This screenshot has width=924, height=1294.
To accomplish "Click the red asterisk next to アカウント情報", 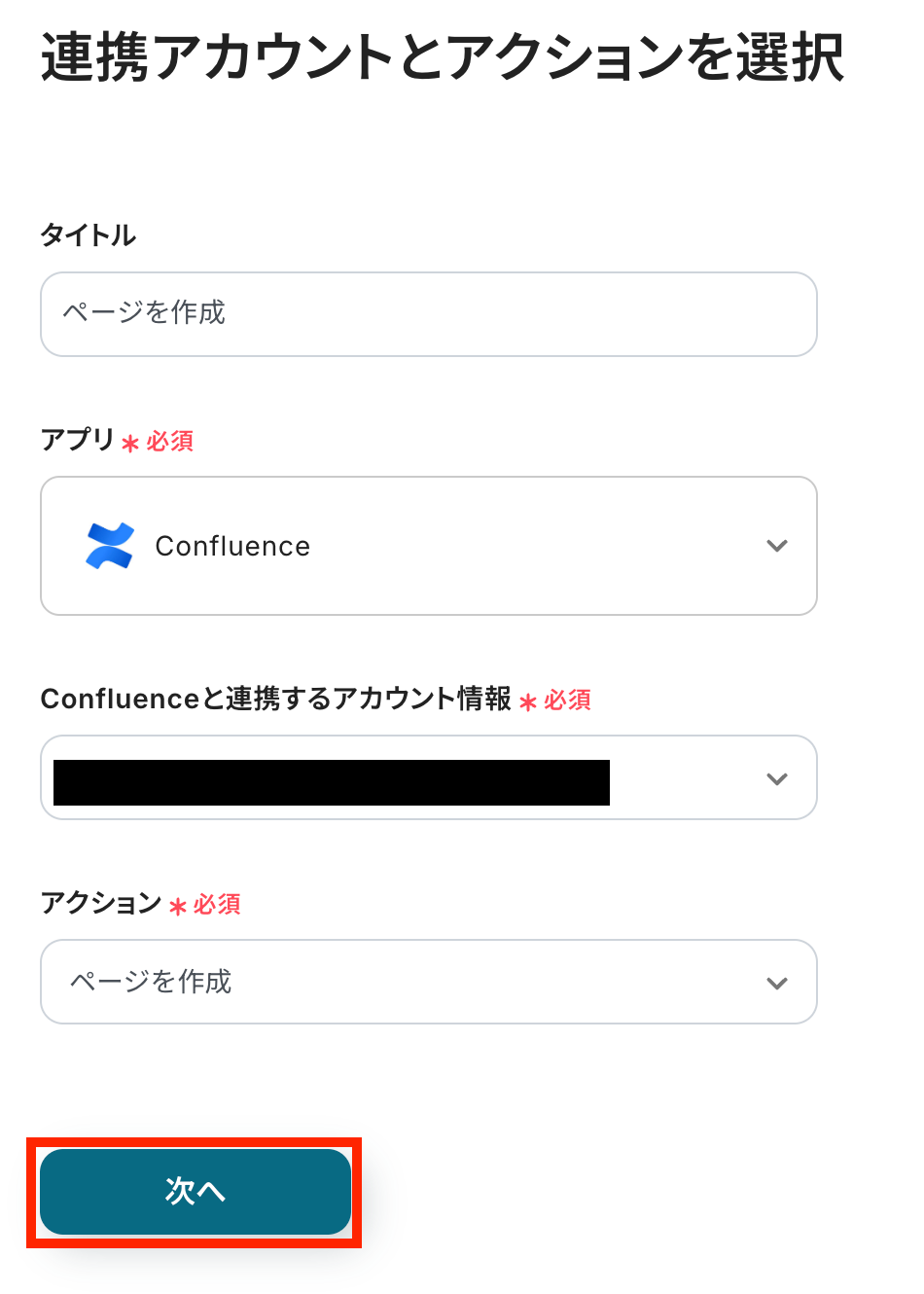I will coord(528,702).
